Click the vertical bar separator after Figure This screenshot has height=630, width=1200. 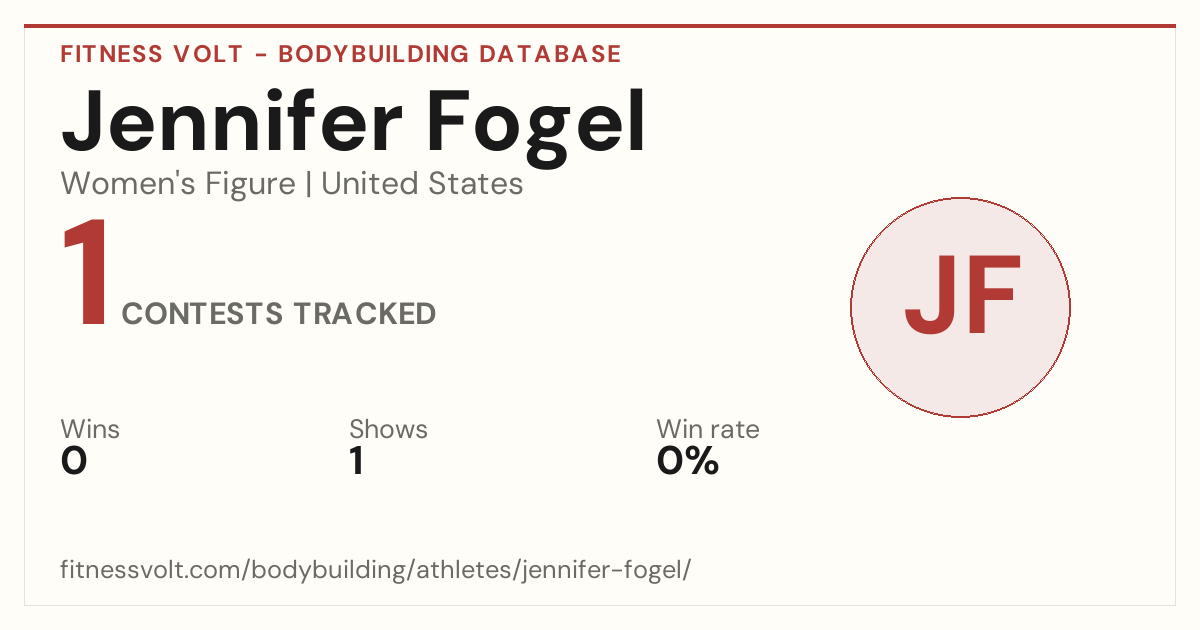[308, 185]
